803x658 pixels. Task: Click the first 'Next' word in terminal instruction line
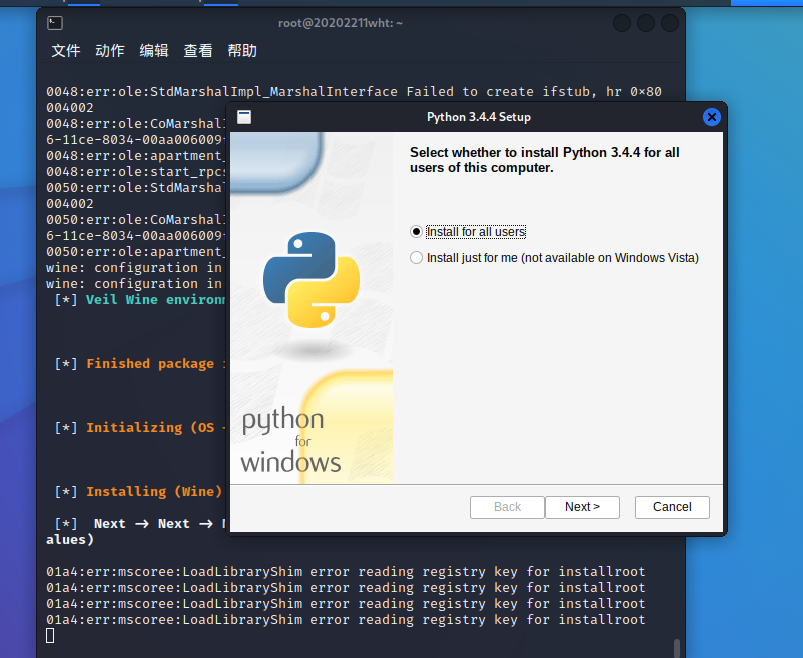110,523
